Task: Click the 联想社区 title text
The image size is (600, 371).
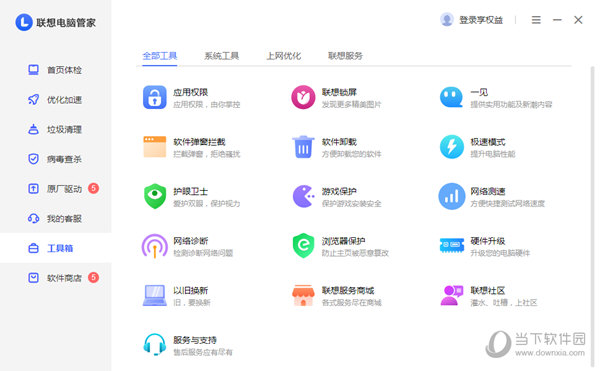Action: coord(488,290)
